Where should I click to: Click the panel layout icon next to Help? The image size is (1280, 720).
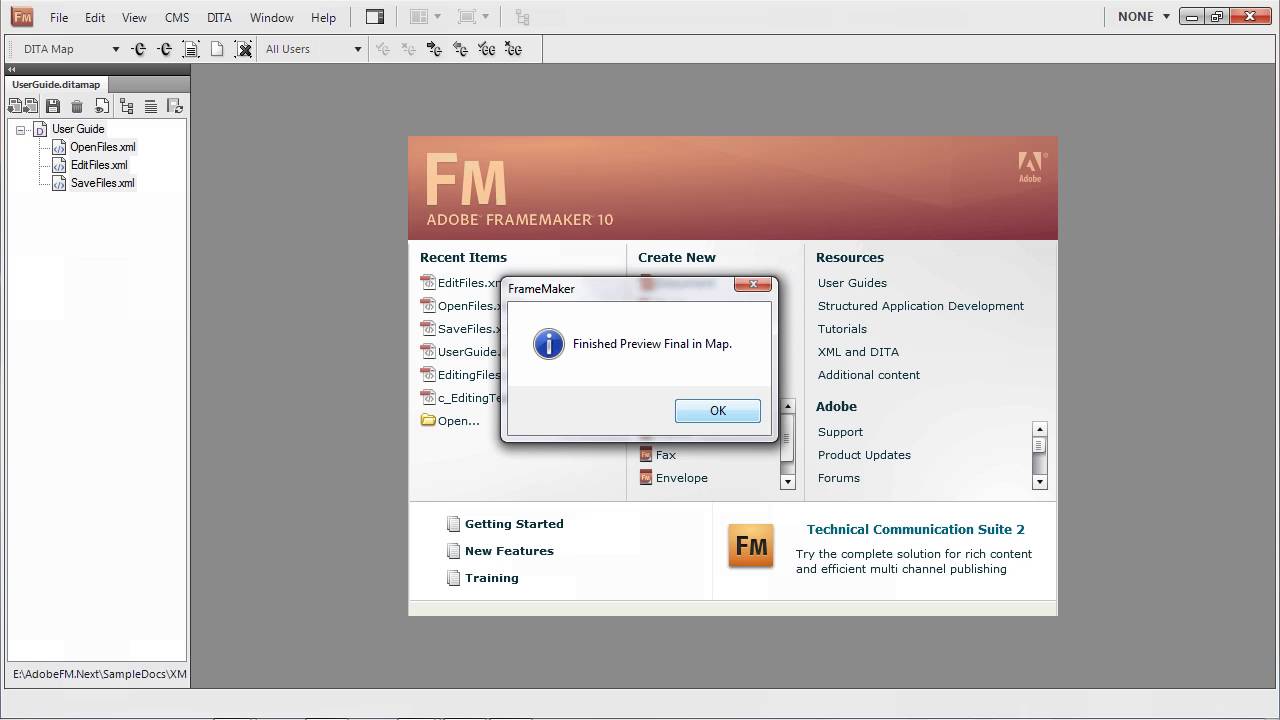(375, 17)
